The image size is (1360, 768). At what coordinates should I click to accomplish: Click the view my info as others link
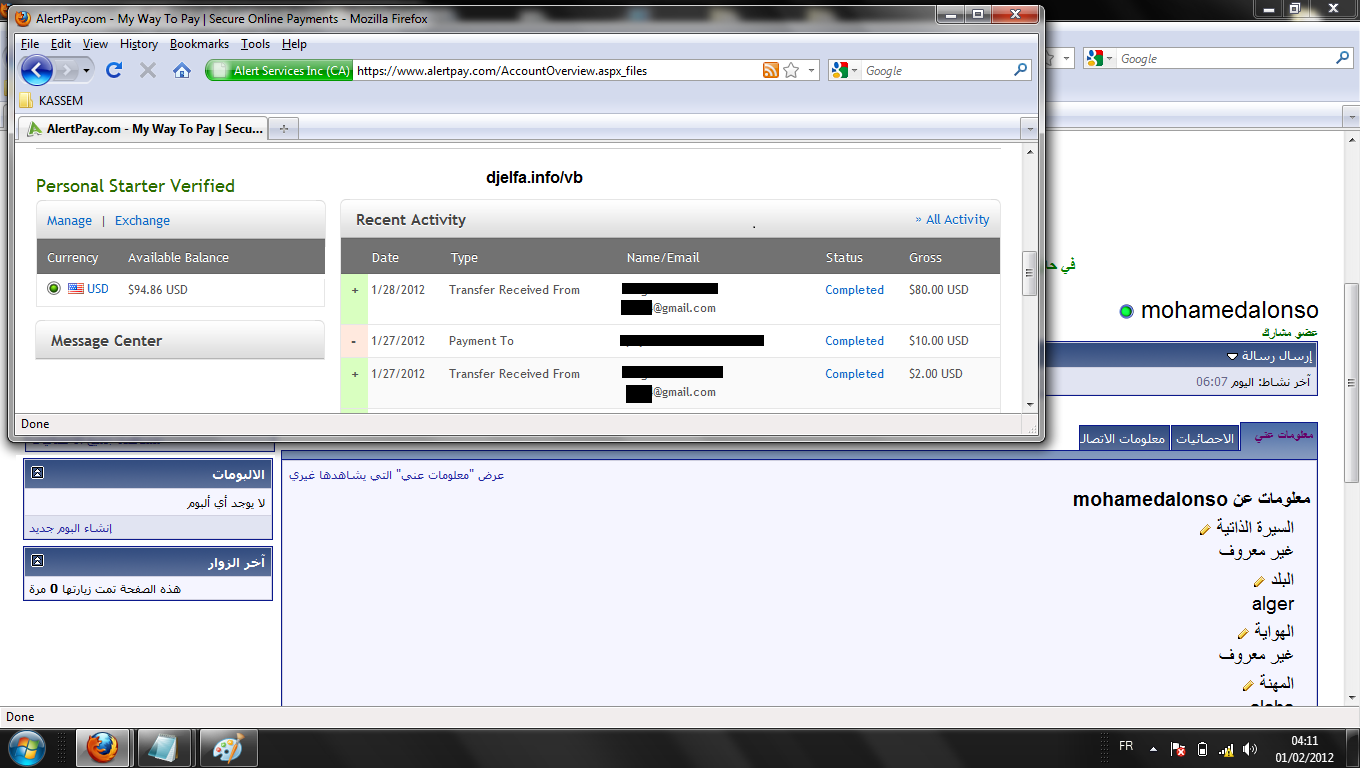click(x=397, y=475)
